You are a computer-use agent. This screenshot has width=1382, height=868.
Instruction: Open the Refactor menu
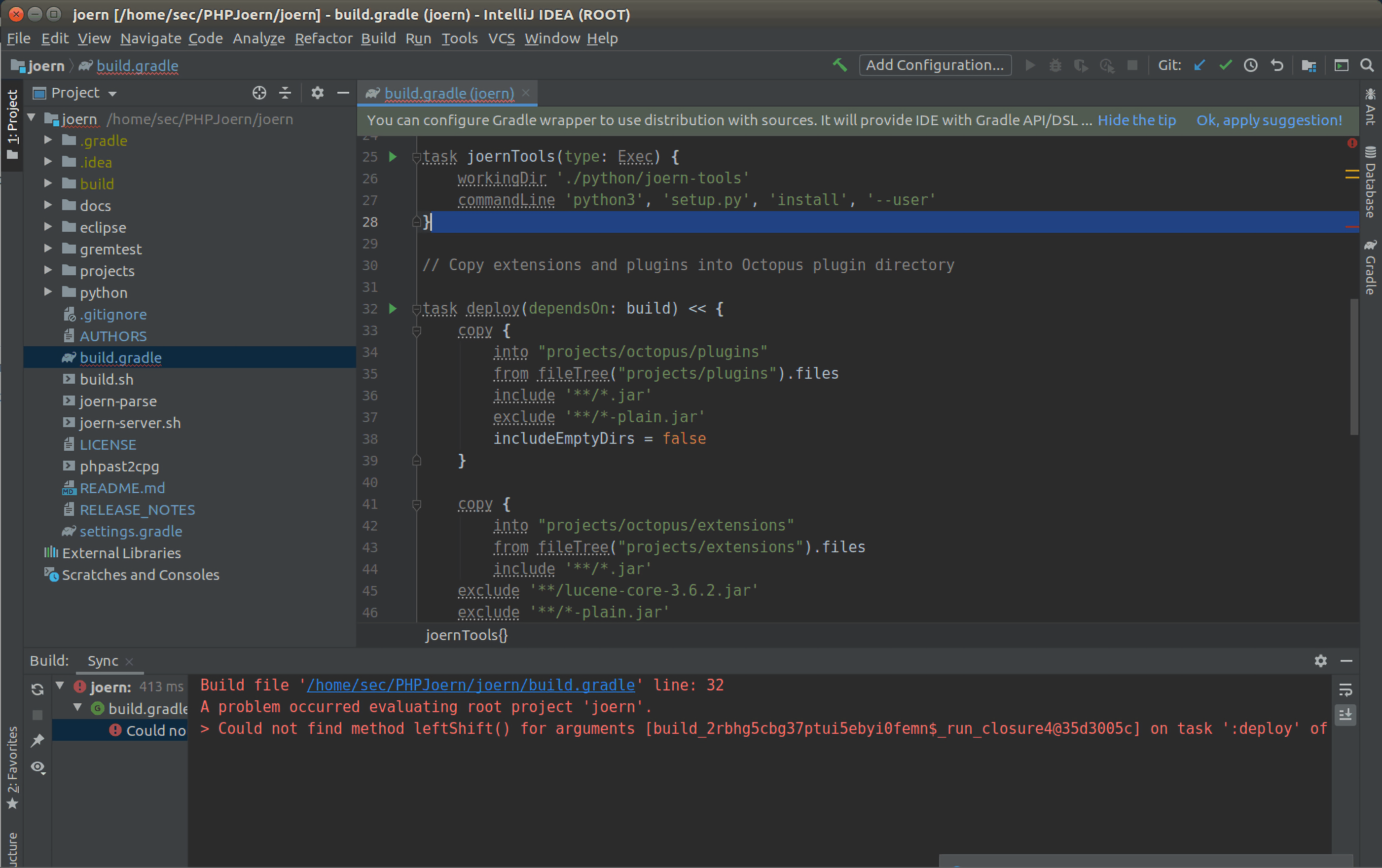(324, 38)
